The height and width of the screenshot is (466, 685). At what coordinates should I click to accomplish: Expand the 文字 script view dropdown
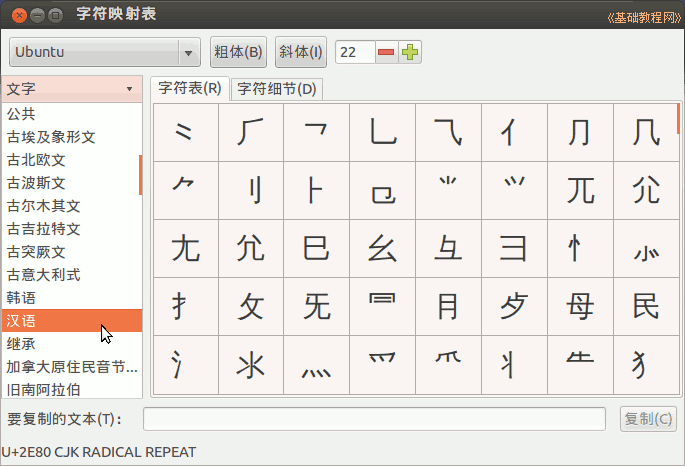(x=71, y=88)
